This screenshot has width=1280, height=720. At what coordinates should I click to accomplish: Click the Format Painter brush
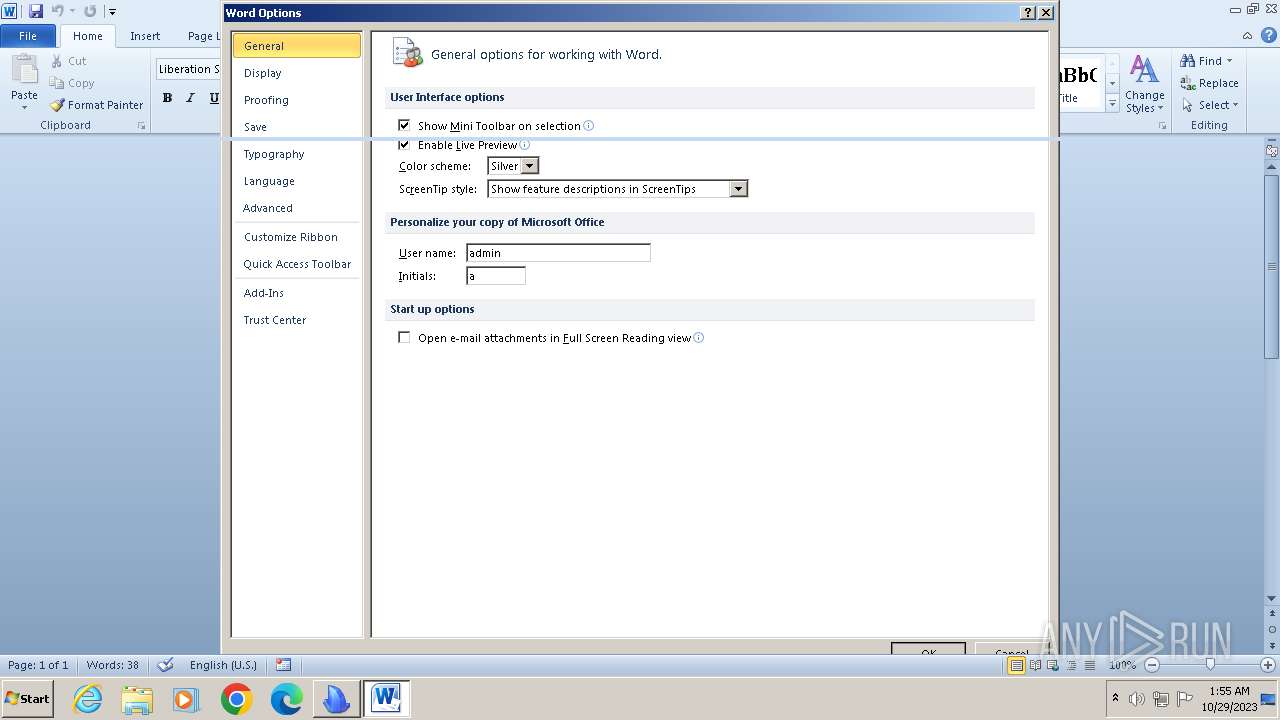coord(58,105)
